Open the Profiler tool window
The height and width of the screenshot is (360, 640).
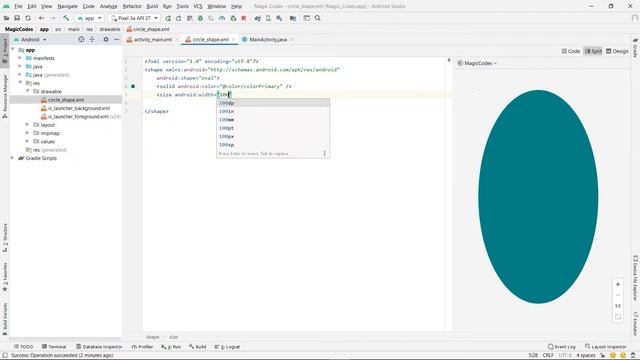click(142, 347)
